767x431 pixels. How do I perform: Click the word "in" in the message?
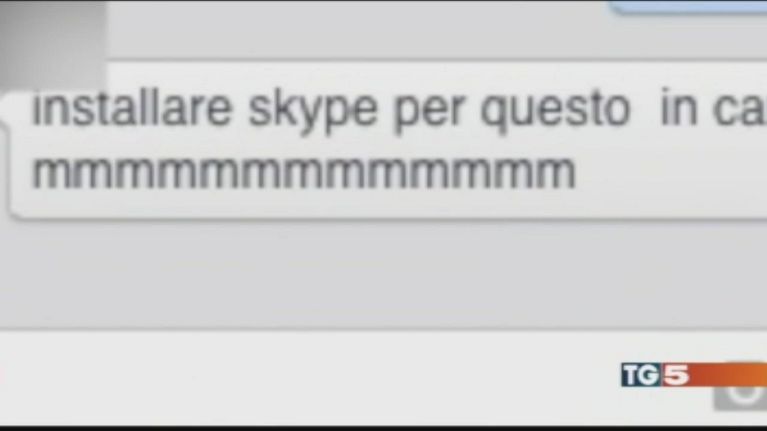(x=679, y=111)
